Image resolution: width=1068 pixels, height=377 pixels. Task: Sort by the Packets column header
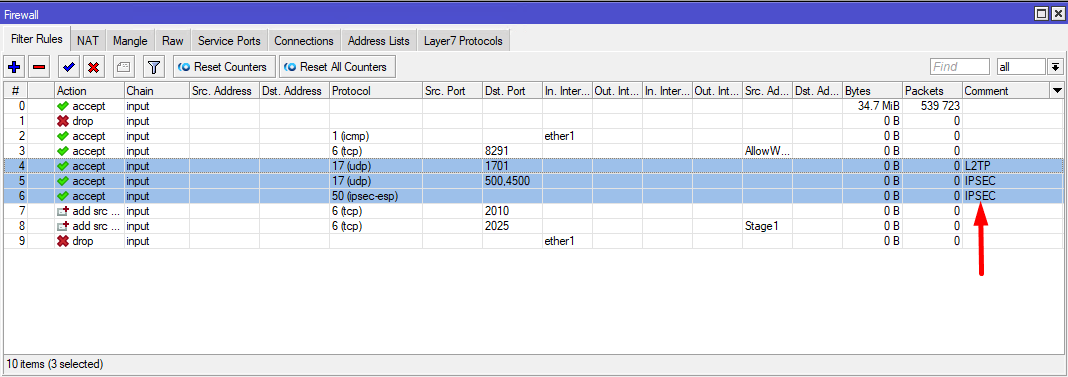pos(932,91)
